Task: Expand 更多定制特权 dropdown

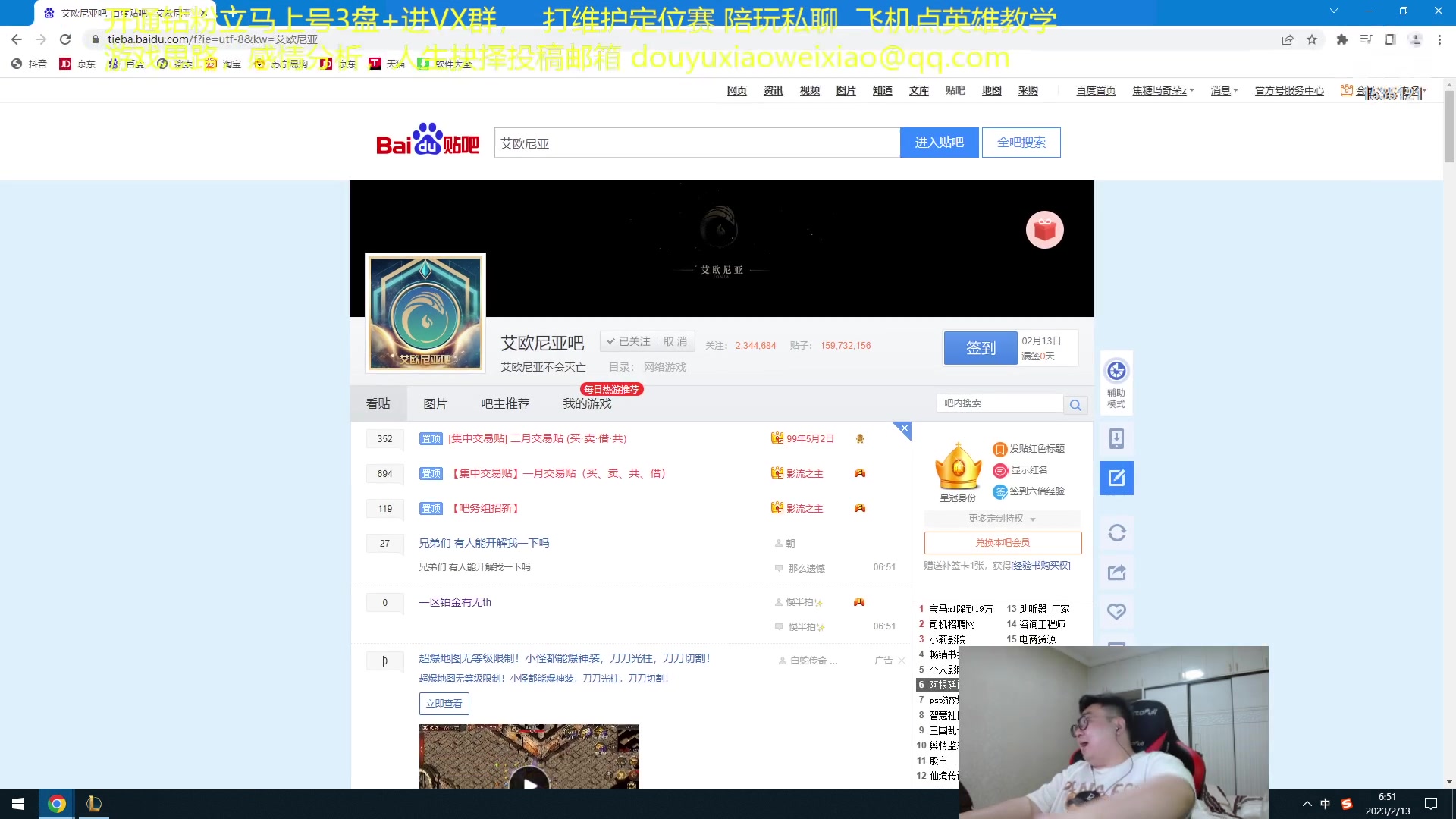Action: coord(1002,519)
